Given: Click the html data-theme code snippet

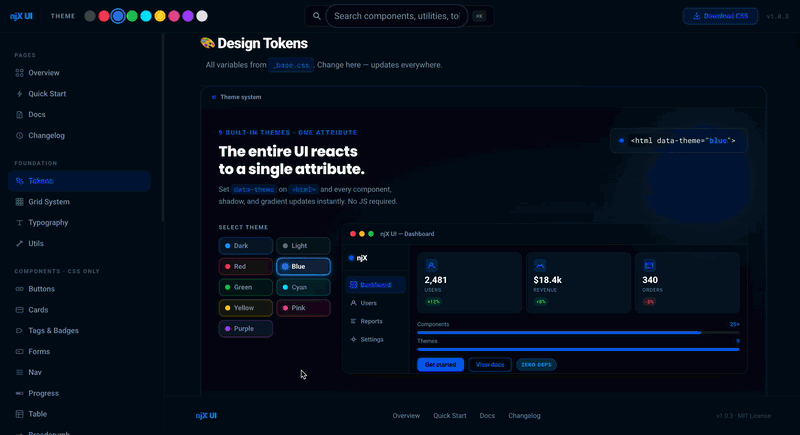Looking at the screenshot, I should [679, 141].
